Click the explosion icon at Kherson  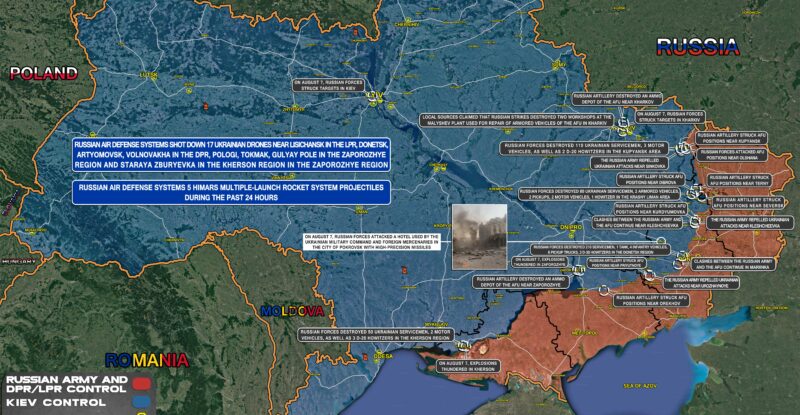pos(465,346)
